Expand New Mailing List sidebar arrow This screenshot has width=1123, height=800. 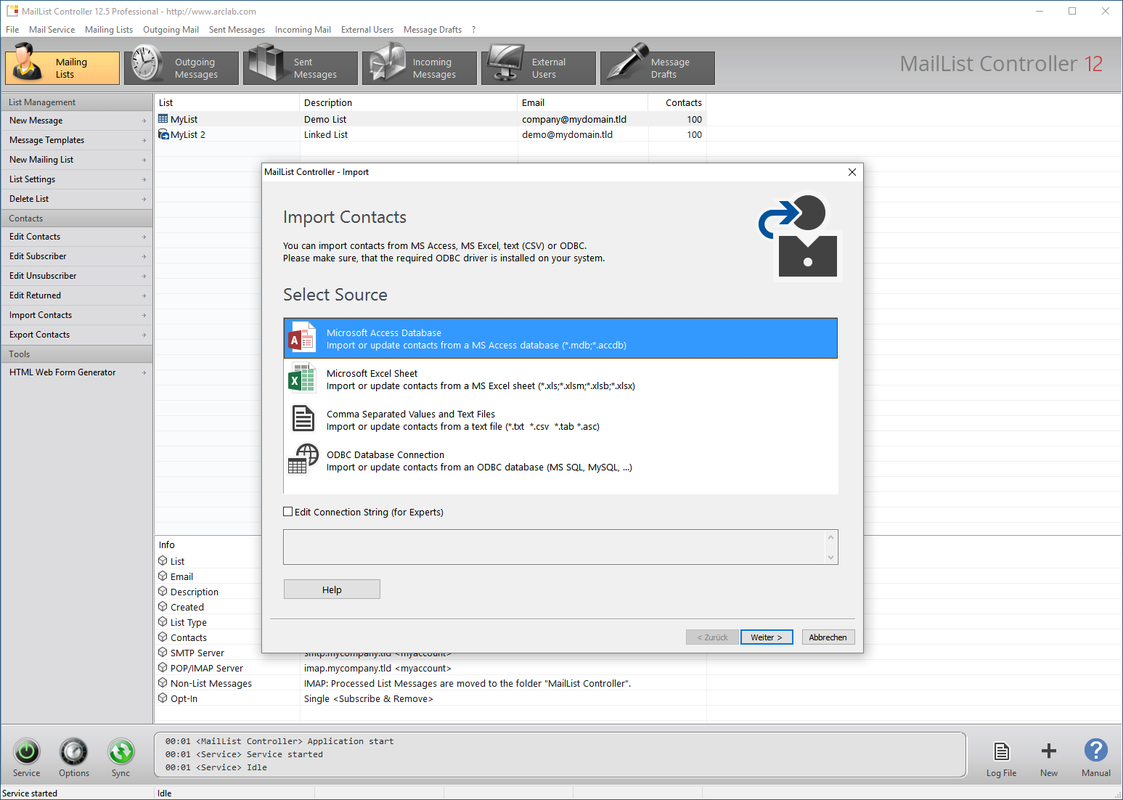click(144, 160)
